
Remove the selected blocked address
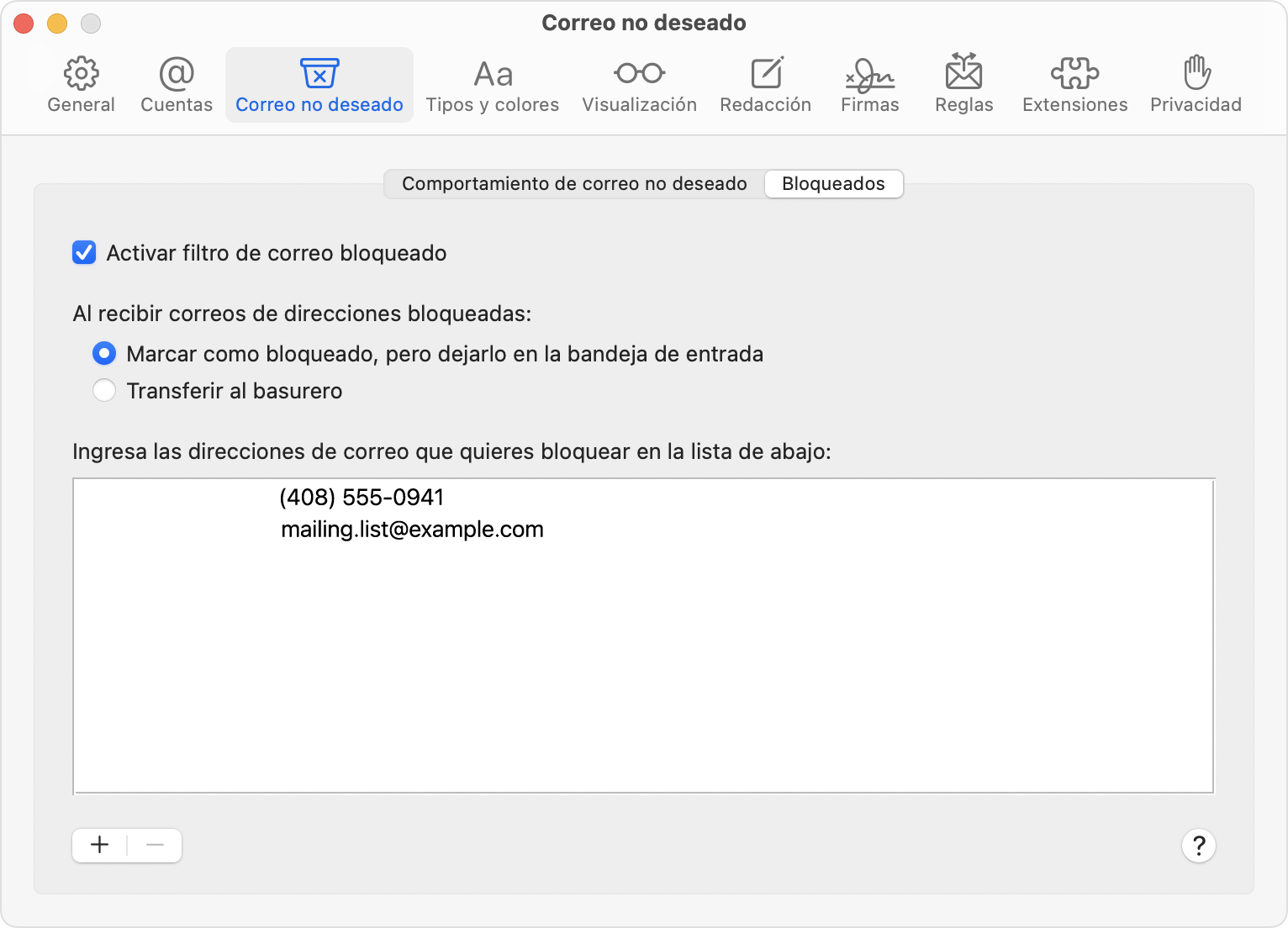point(155,845)
